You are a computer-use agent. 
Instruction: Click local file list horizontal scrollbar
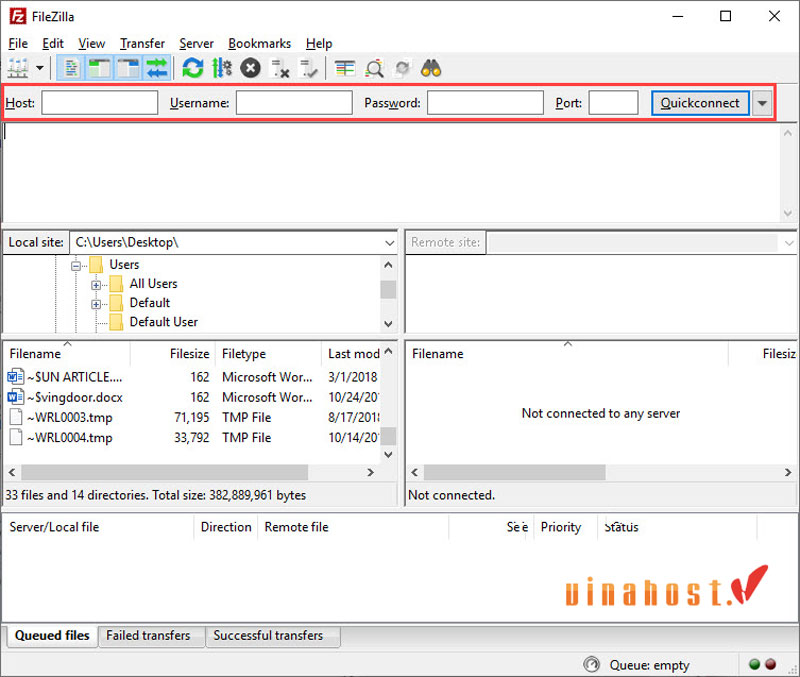coord(164,472)
